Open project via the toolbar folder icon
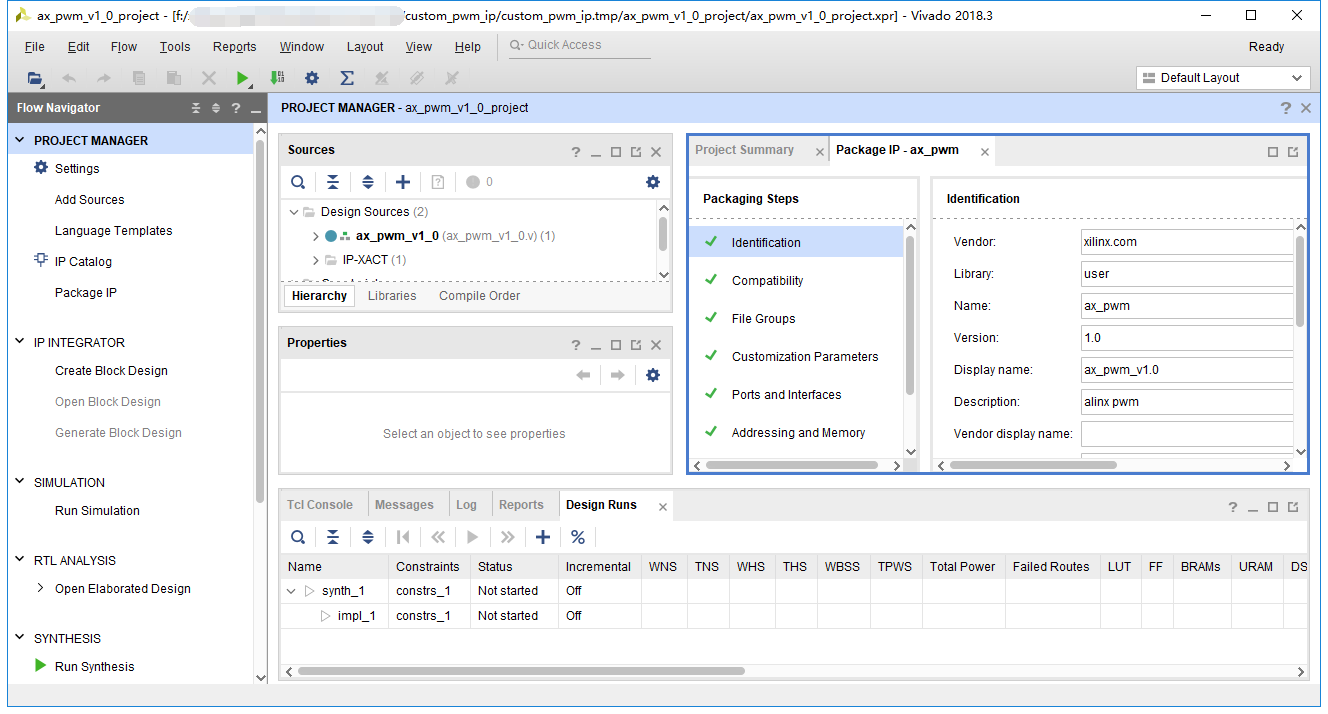The image size is (1328, 714). (x=35, y=78)
